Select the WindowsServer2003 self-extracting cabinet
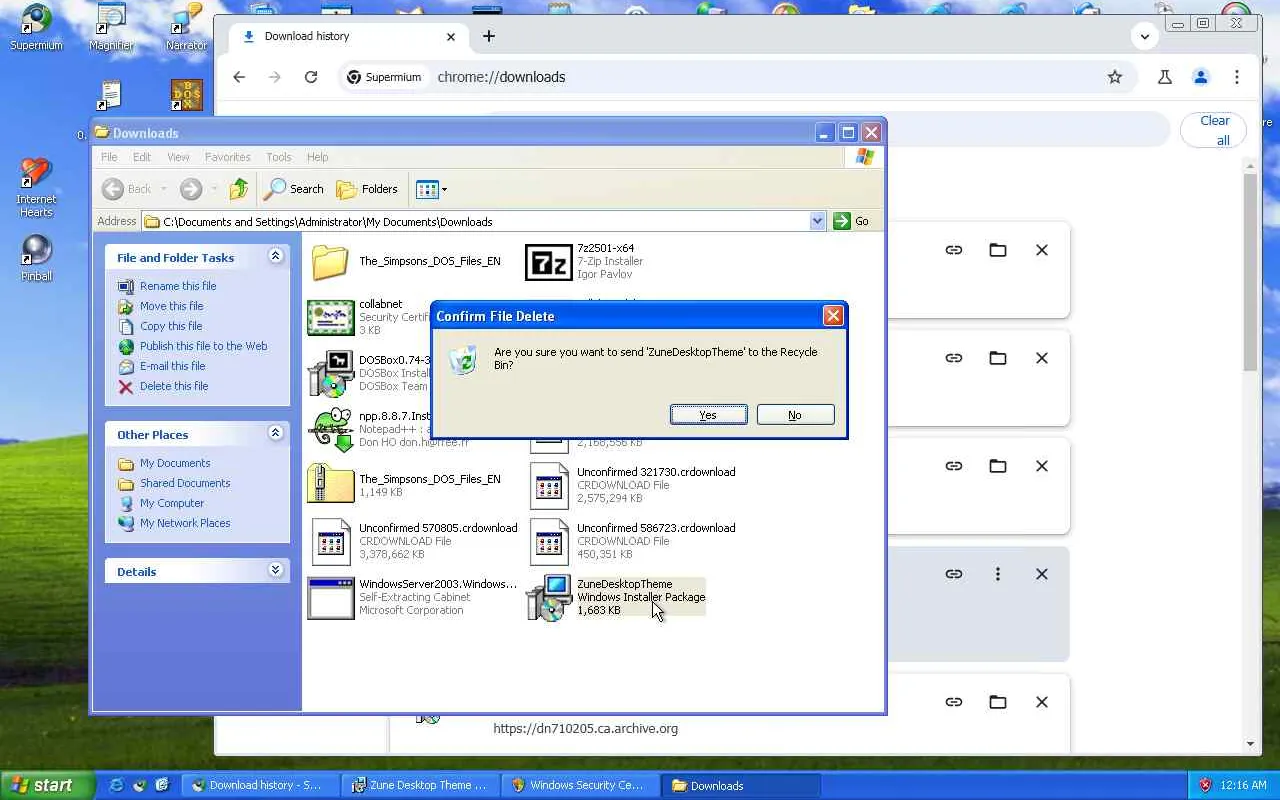Screen dimensions: 1280x800 413,597
